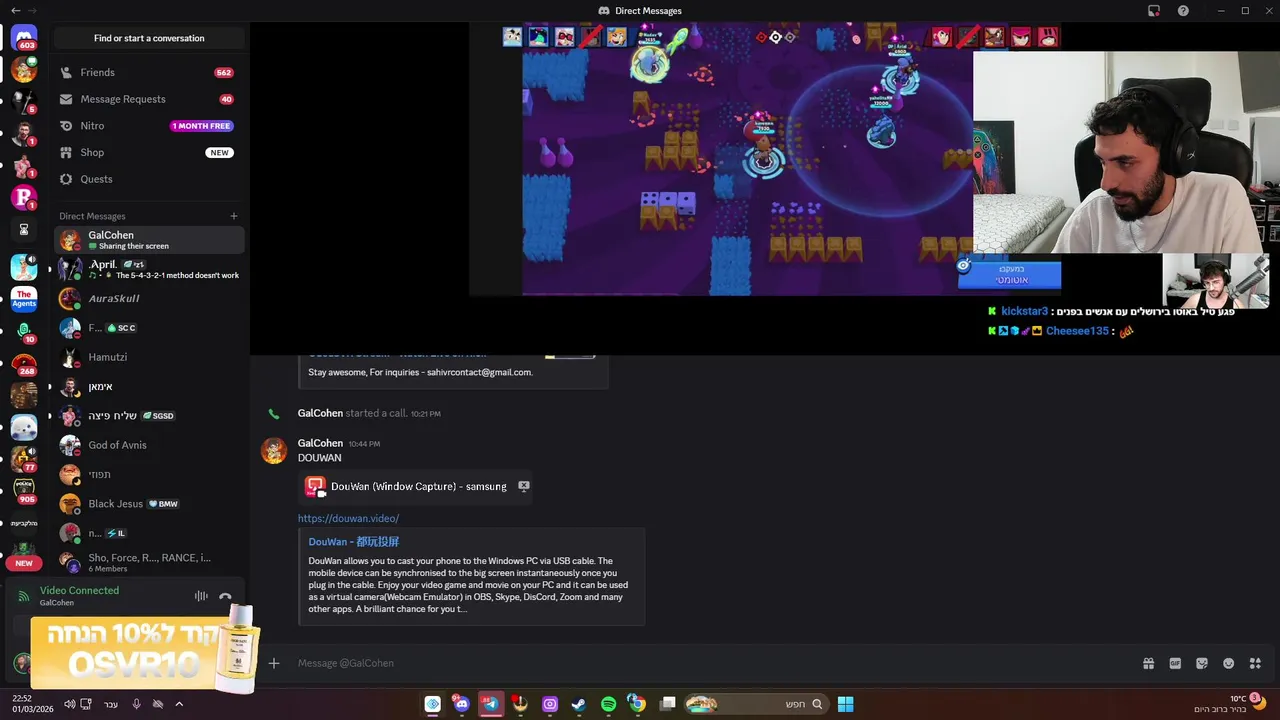Viewport: 1280px width, 720px height.
Task: Open God of Avnis direct message
Action: (x=148, y=445)
